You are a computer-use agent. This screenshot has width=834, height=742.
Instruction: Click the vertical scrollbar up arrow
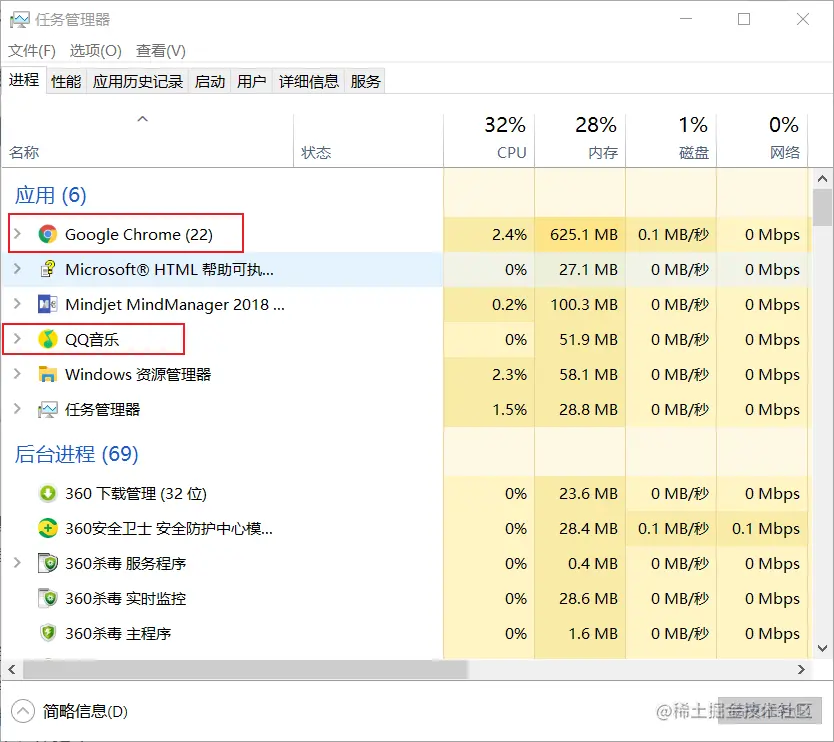coord(822,179)
